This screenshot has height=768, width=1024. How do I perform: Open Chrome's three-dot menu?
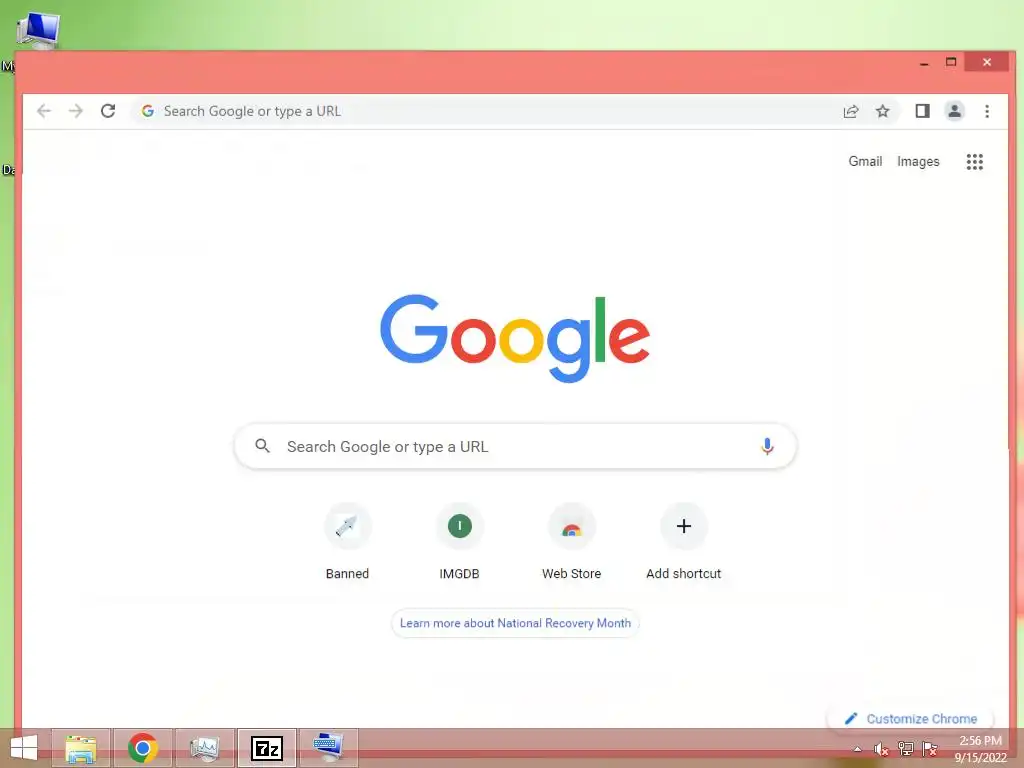point(987,111)
